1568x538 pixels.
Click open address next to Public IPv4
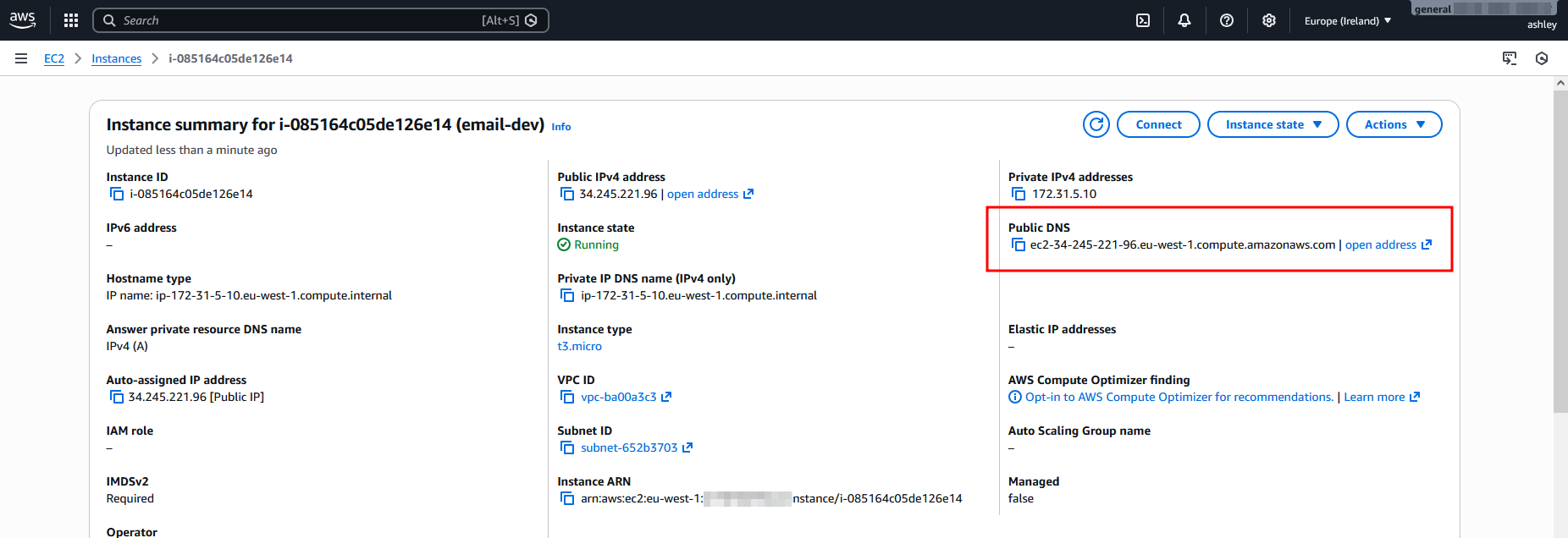pyautogui.click(x=703, y=194)
